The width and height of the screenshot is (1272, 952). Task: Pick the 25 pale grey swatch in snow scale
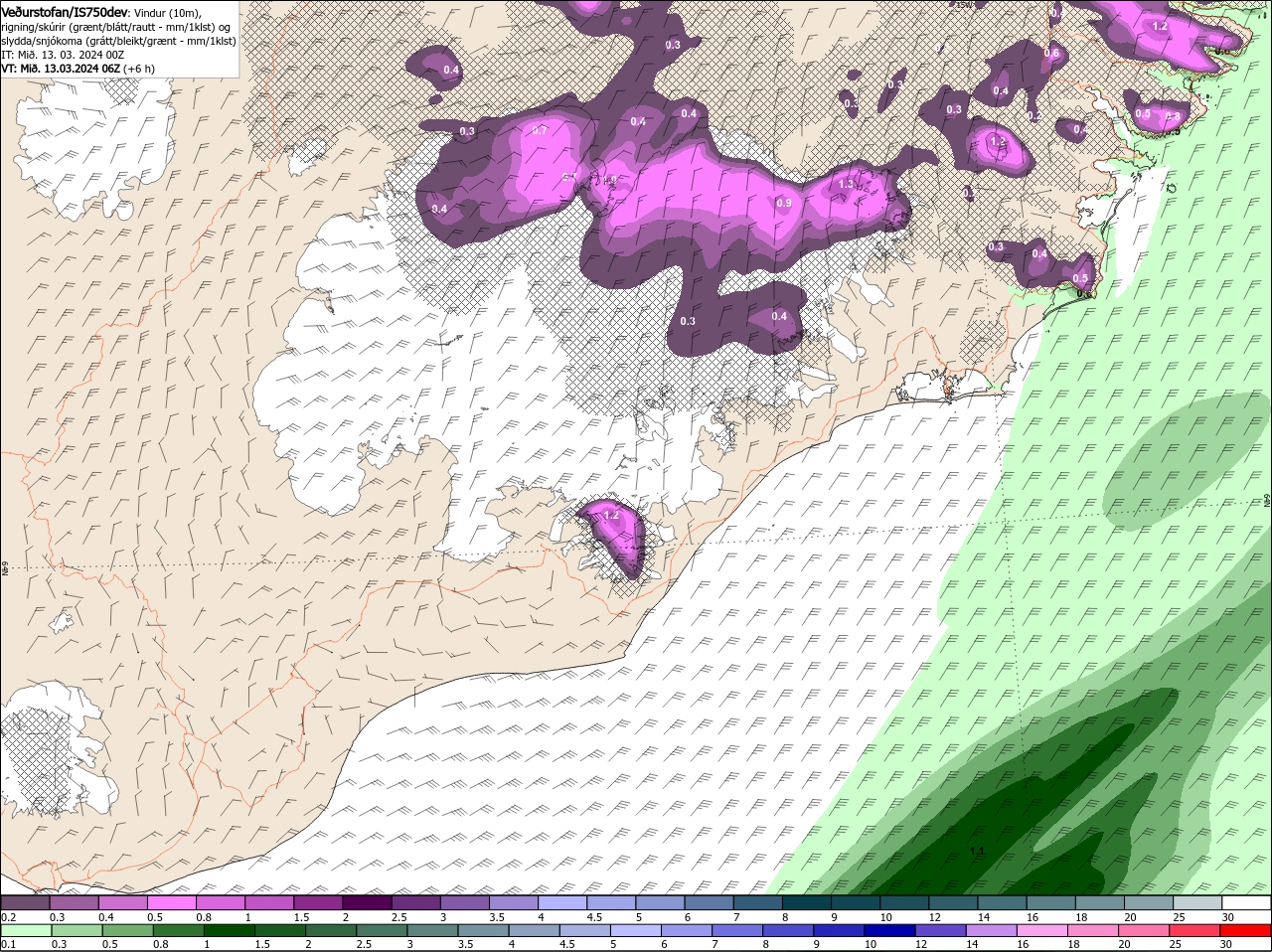pyautogui.click(x=1198, y=903)
